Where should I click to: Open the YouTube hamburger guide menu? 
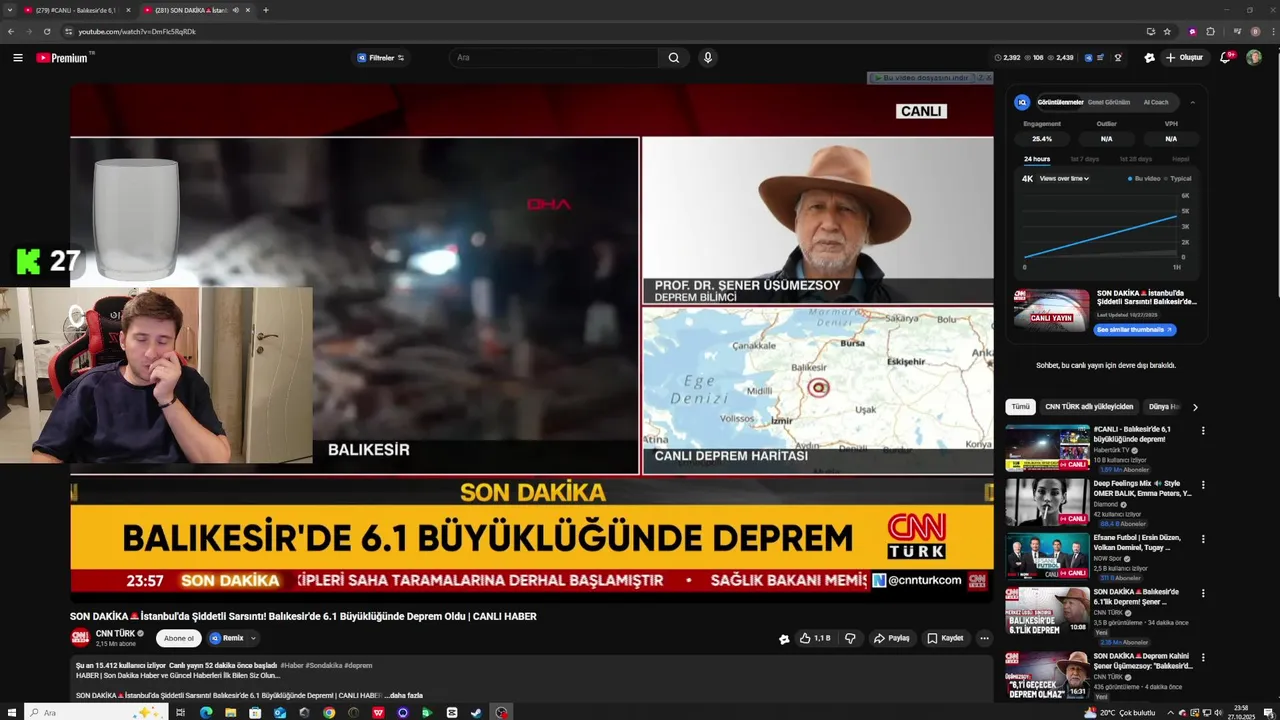tap(18, 58)
